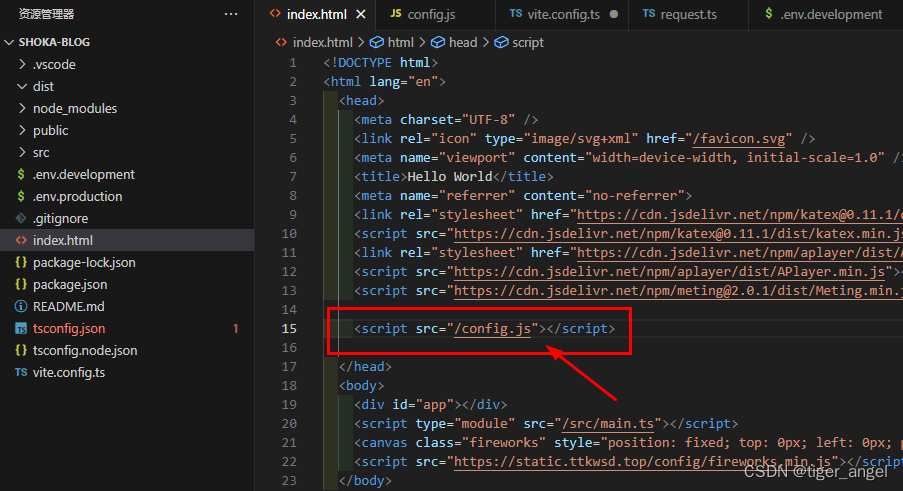This screenshot has width=903, height=491.
Task: Click the error count 1 badge
Action: (x=235, y=329)
